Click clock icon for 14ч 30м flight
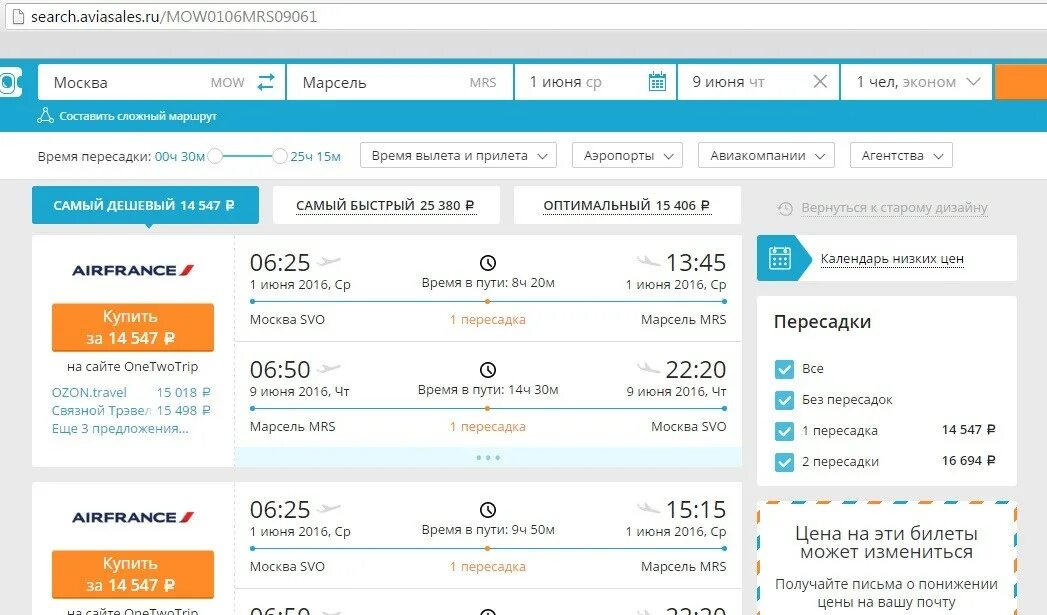 tap(488, 369)
